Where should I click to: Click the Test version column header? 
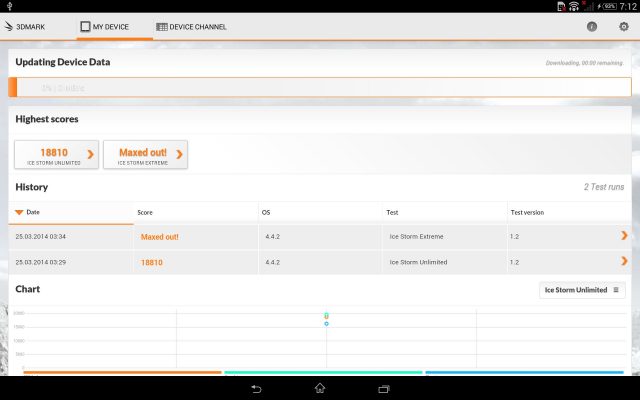569,212
